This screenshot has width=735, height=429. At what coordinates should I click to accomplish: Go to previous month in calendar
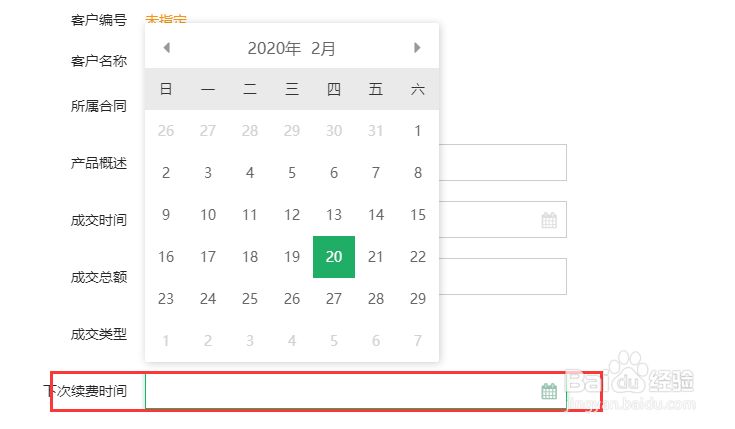tap(166, 48)
